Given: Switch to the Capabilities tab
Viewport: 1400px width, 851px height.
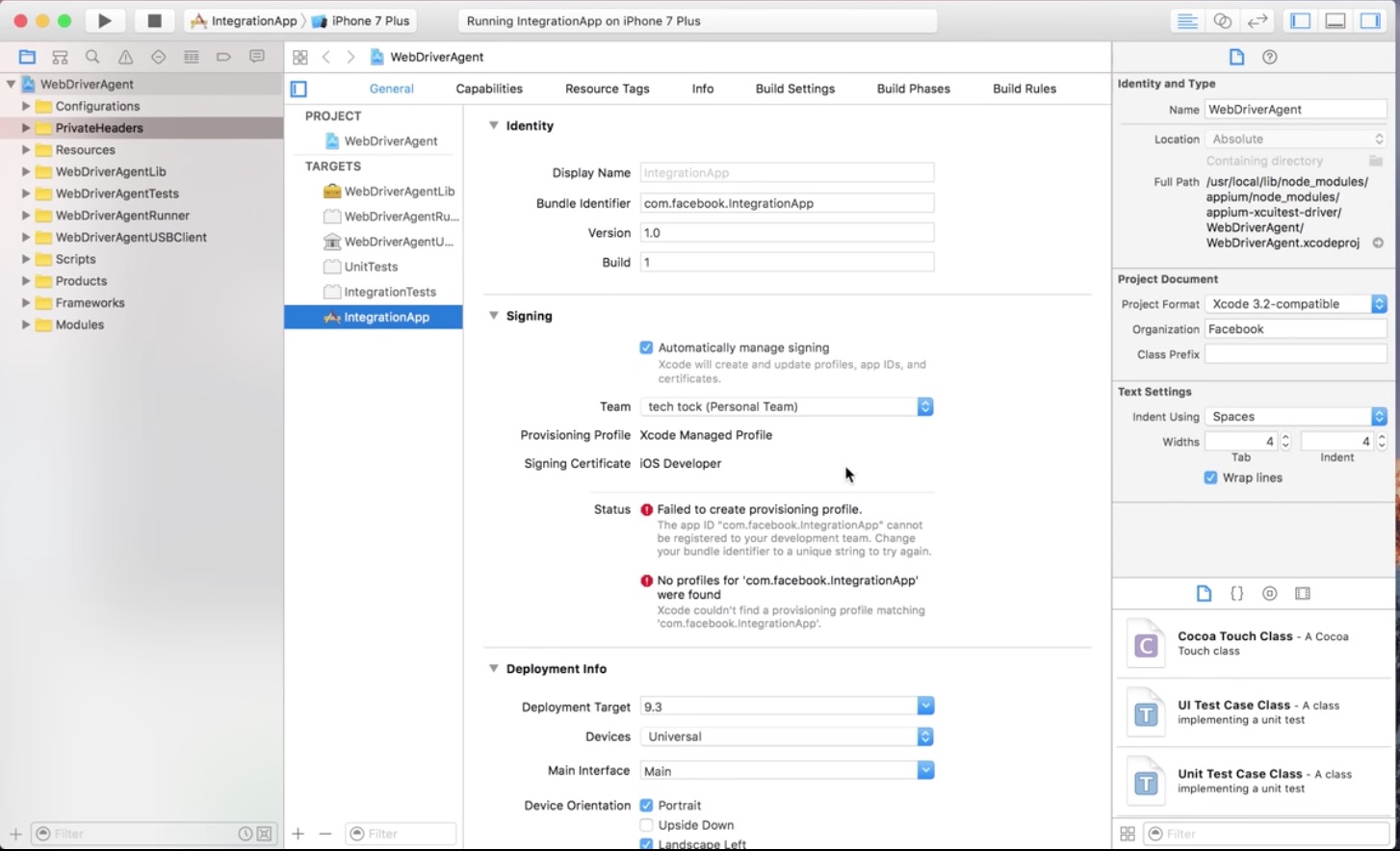Looking at the screenshot, I should pyautogui.click(x=489, y=89).
